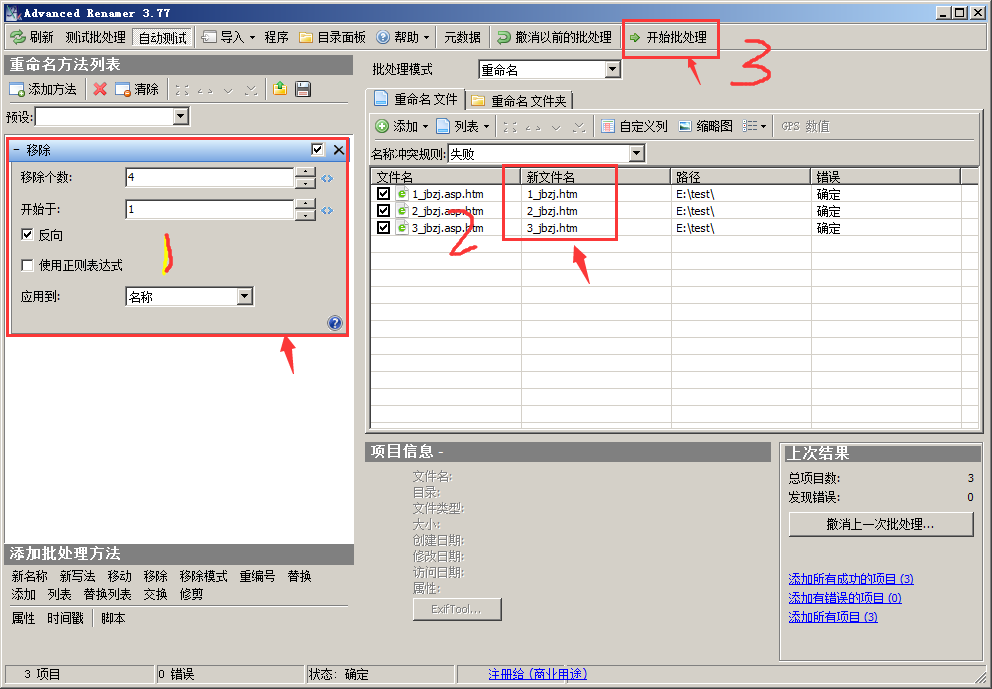
Task: Click the Clear (清除) methods button
Action: 137,89
